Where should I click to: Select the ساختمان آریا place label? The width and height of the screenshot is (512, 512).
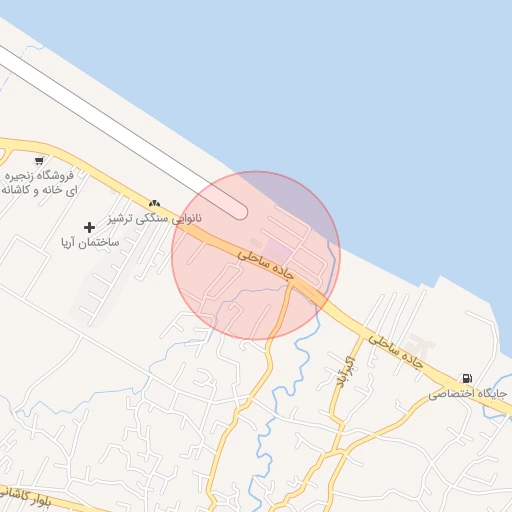[x=90, y=242]
